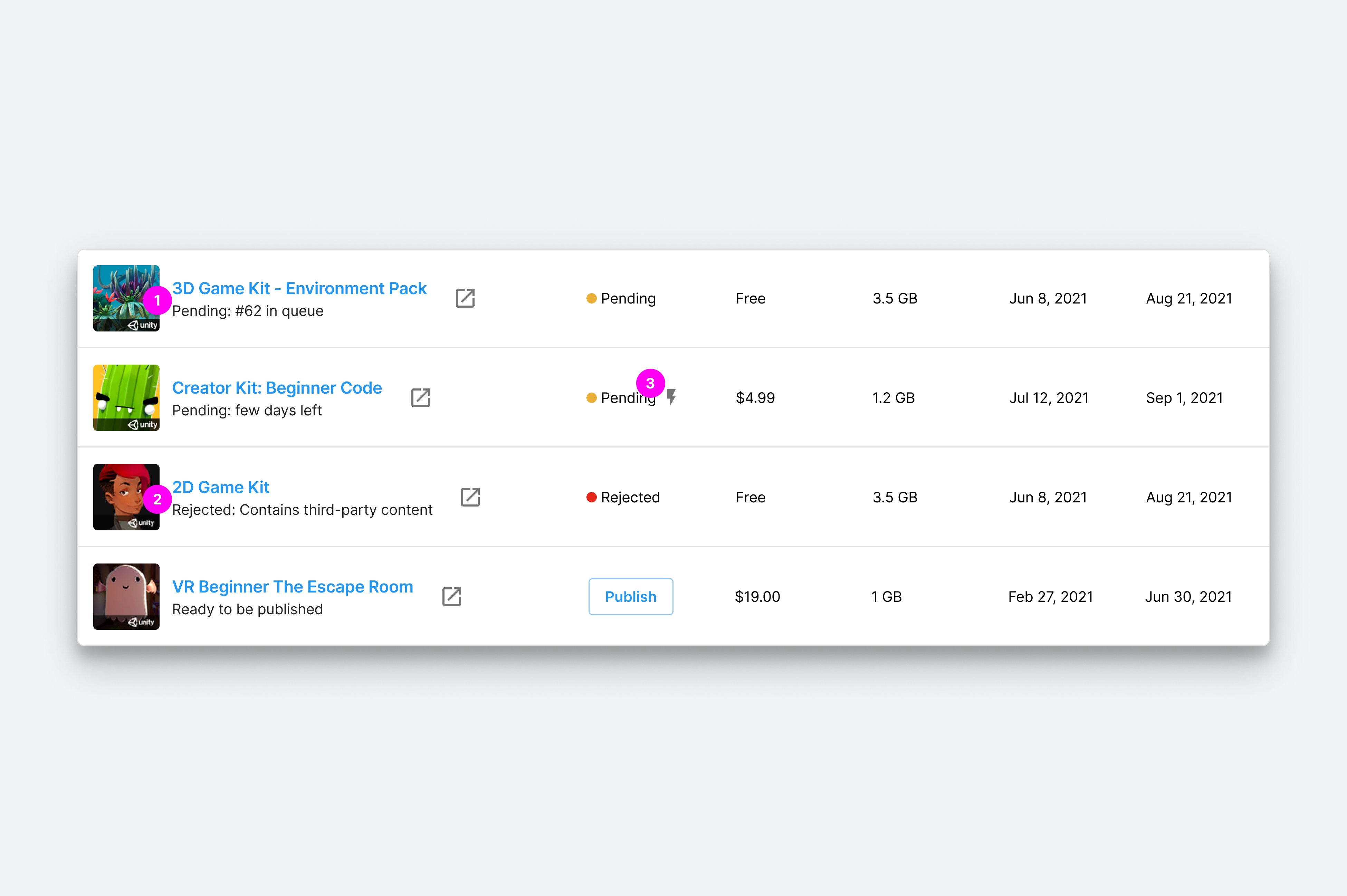The image size is (1347, 896).
Task: Click the Jun 30, 2021 date
Action: point(1188,597)
